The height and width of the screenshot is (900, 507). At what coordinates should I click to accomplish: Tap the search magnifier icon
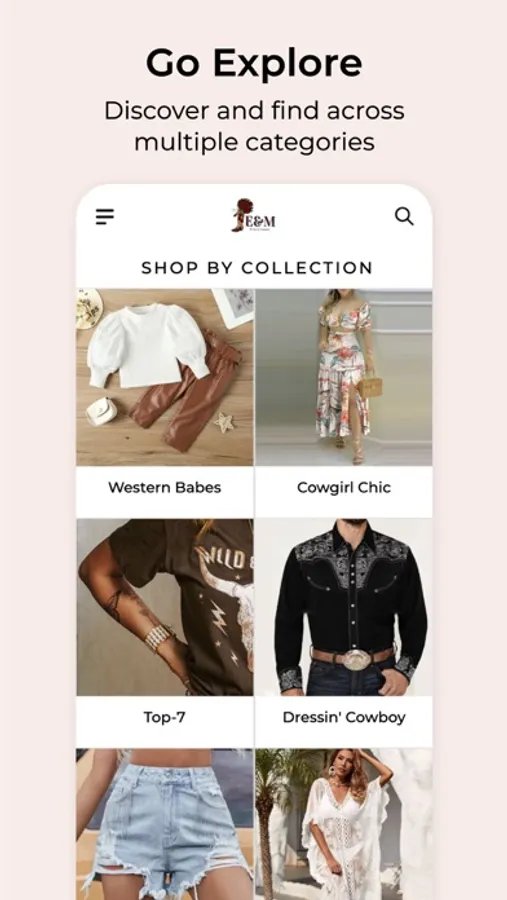coord(404,216)
